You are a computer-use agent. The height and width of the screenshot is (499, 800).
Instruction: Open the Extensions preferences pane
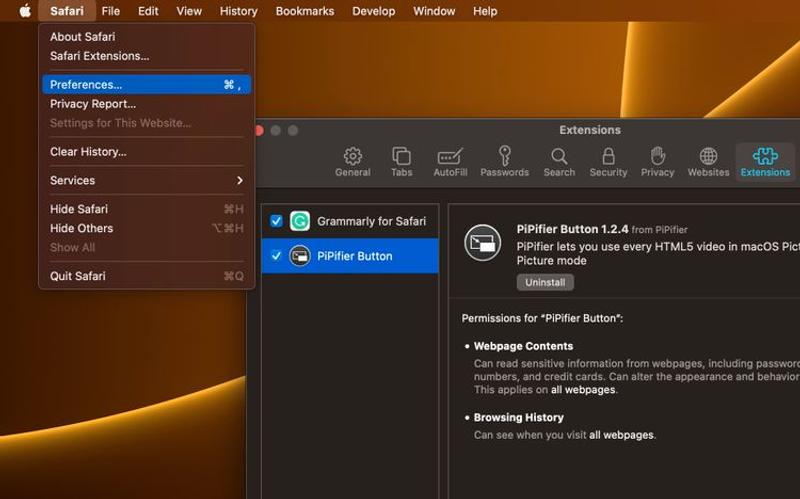click(765, 162)
